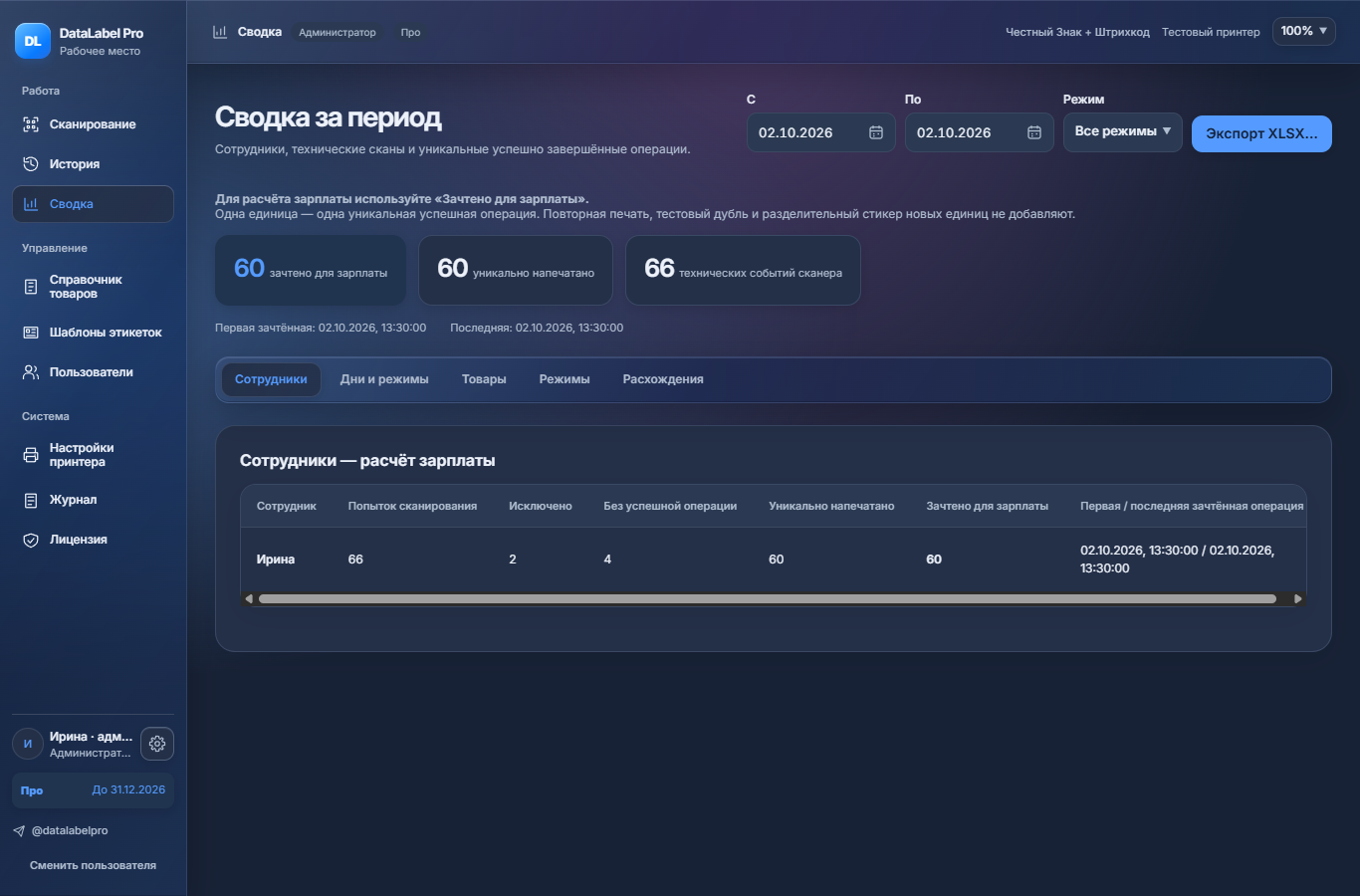
Task: Click the Честный Знак + Штрихкод label
Action: 1077,32
